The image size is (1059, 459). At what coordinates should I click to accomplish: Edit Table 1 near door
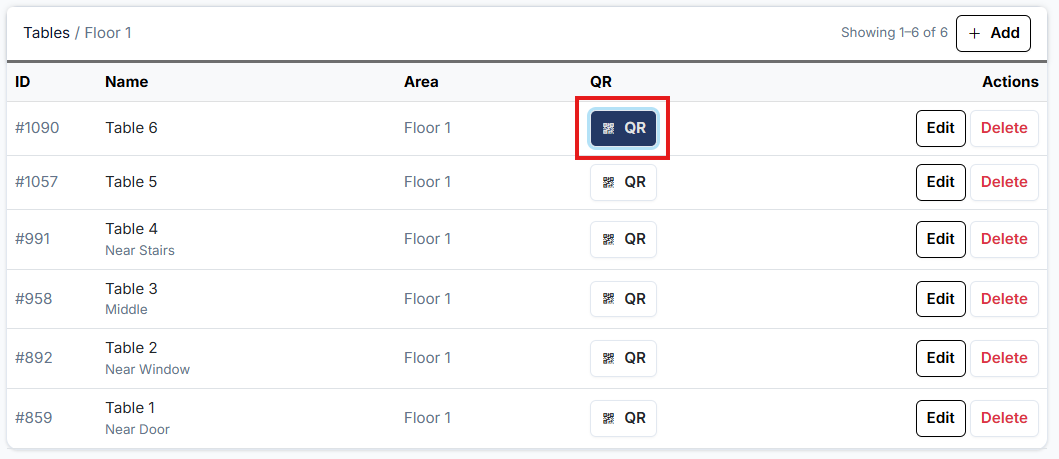pos(940,418)
